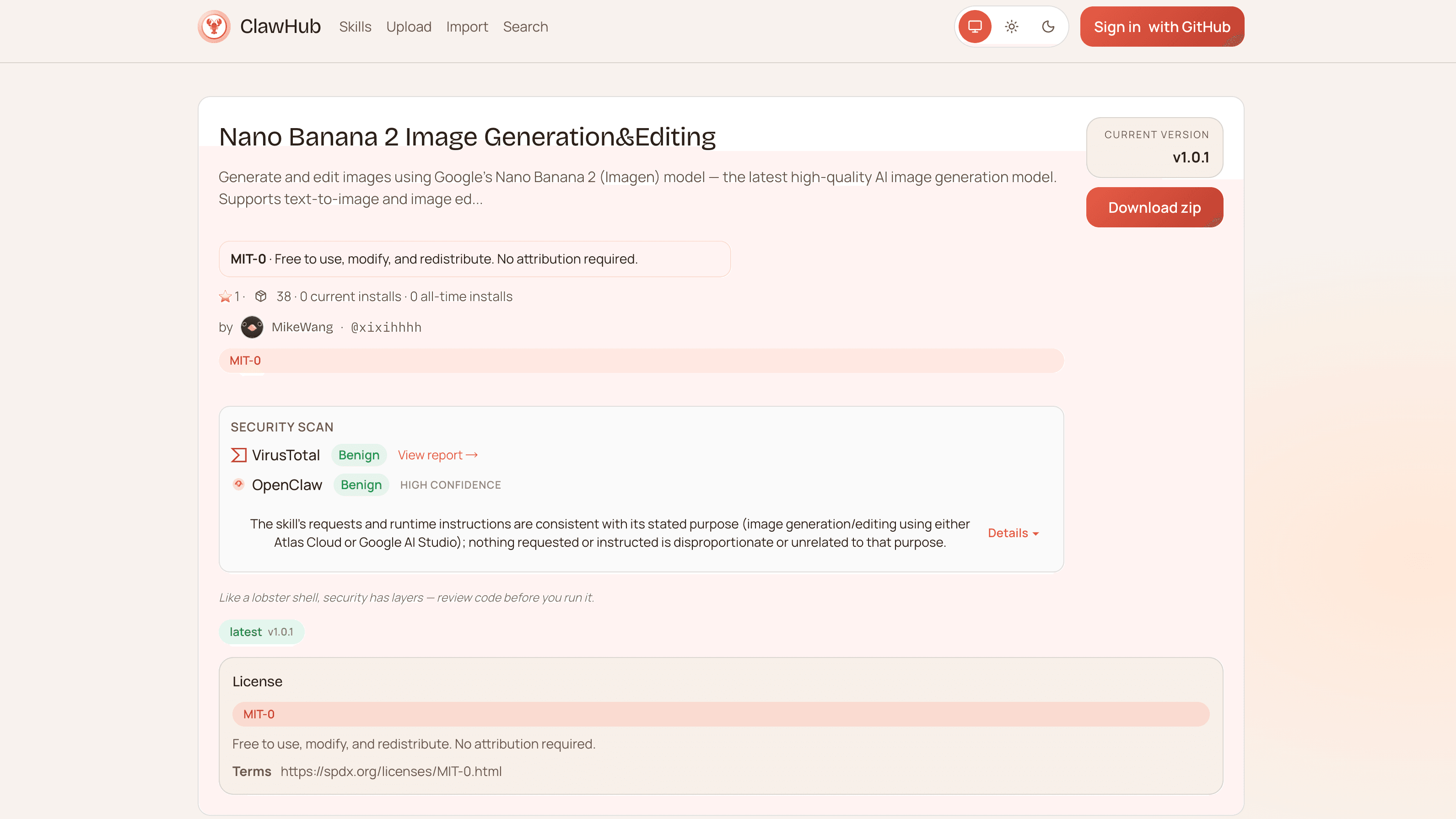Open the Import nav item
1456x819 pixels.
(467, 27)
